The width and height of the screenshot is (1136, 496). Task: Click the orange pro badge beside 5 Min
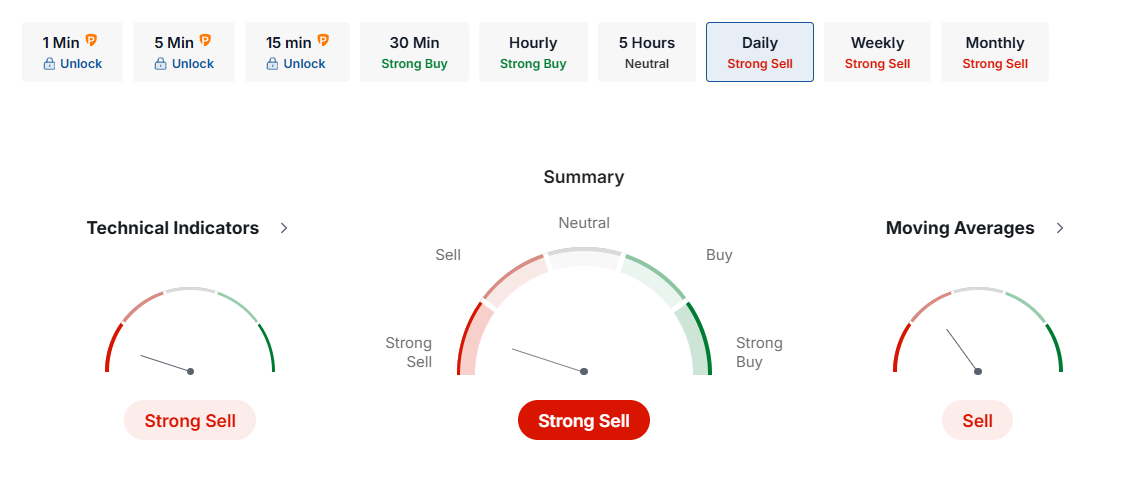pyautogui.click(x=205, y=41)
